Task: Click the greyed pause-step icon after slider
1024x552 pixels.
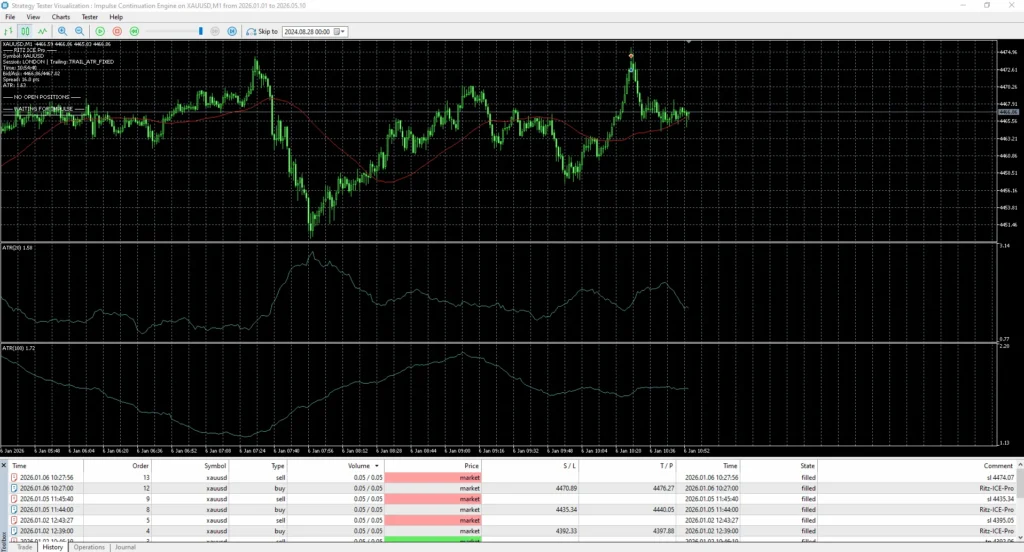Action: [215, 31]
